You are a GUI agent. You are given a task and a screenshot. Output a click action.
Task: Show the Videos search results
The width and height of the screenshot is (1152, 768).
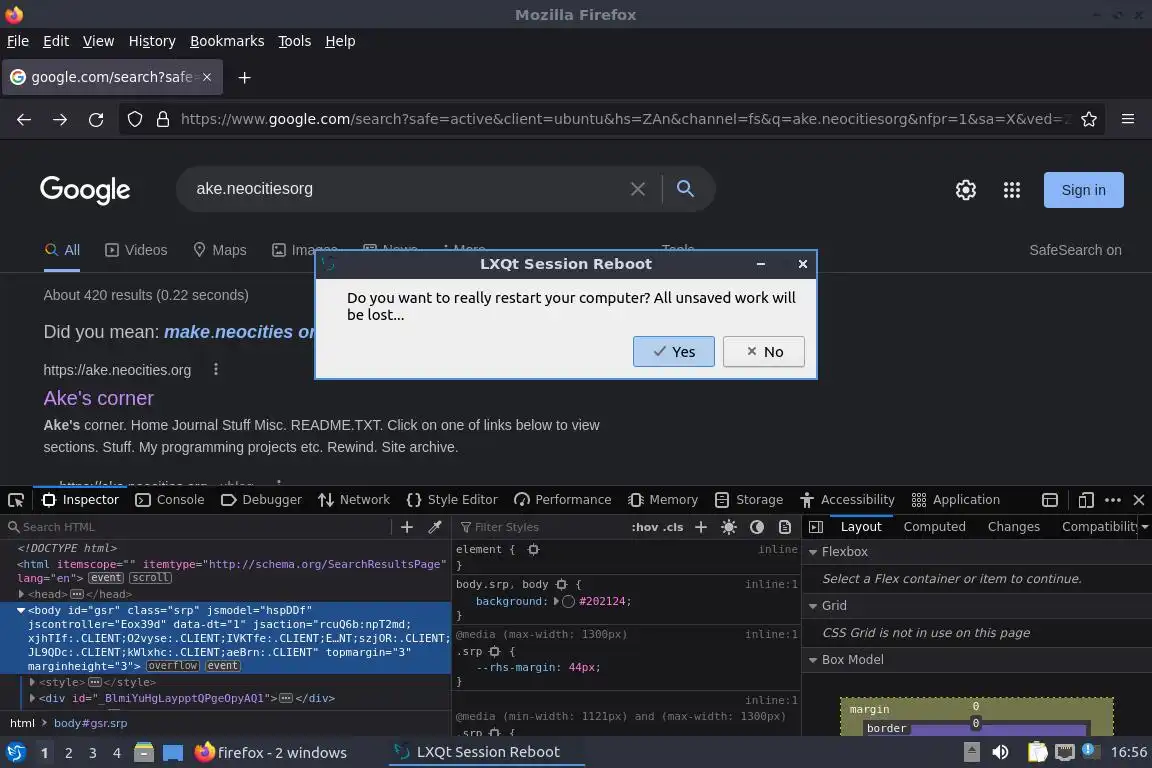[x=136, y=250]
